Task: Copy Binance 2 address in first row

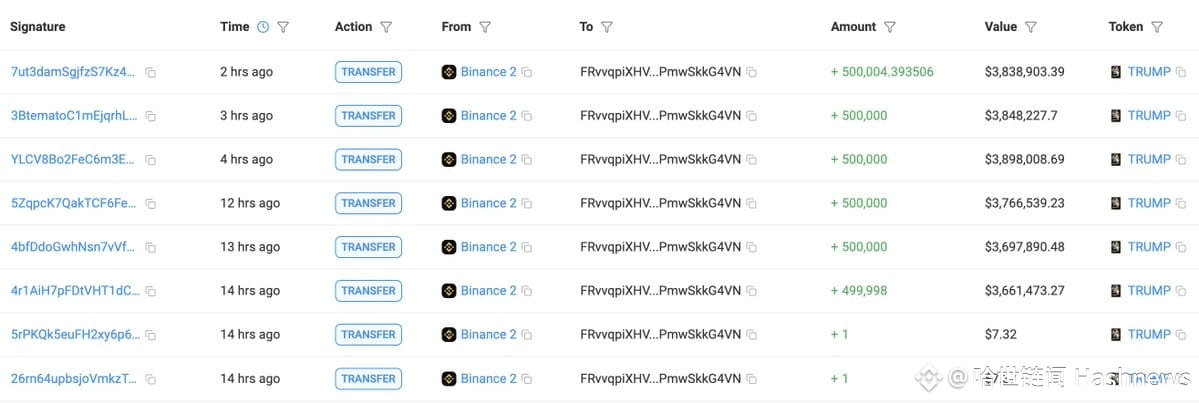Action: (x=527, y=73)
